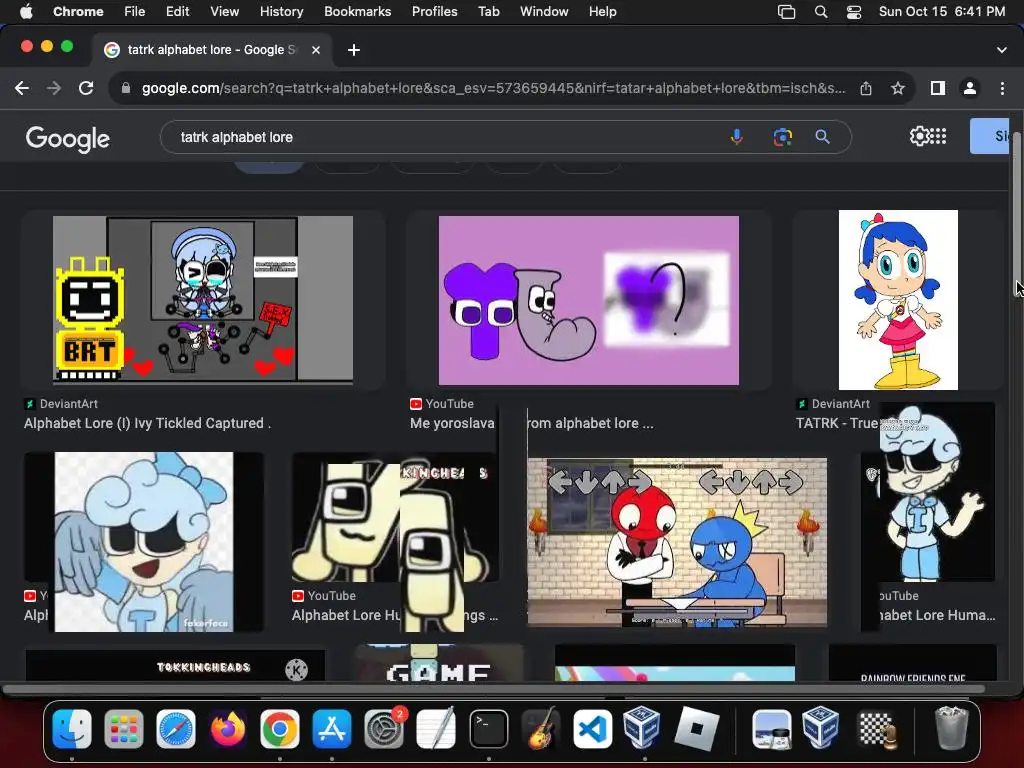Click the date and time display
This screenshot has width=1024, height=768.
tap(942, 11)
